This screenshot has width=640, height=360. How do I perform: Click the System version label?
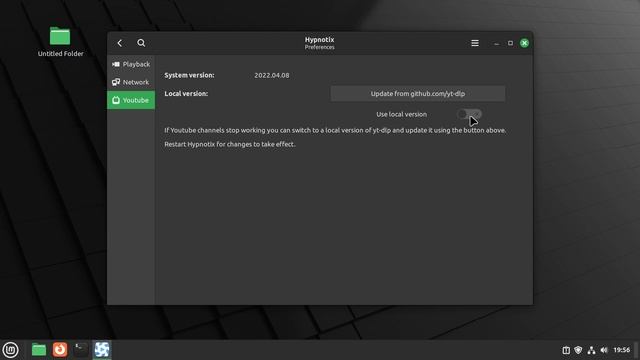[189, 75]
